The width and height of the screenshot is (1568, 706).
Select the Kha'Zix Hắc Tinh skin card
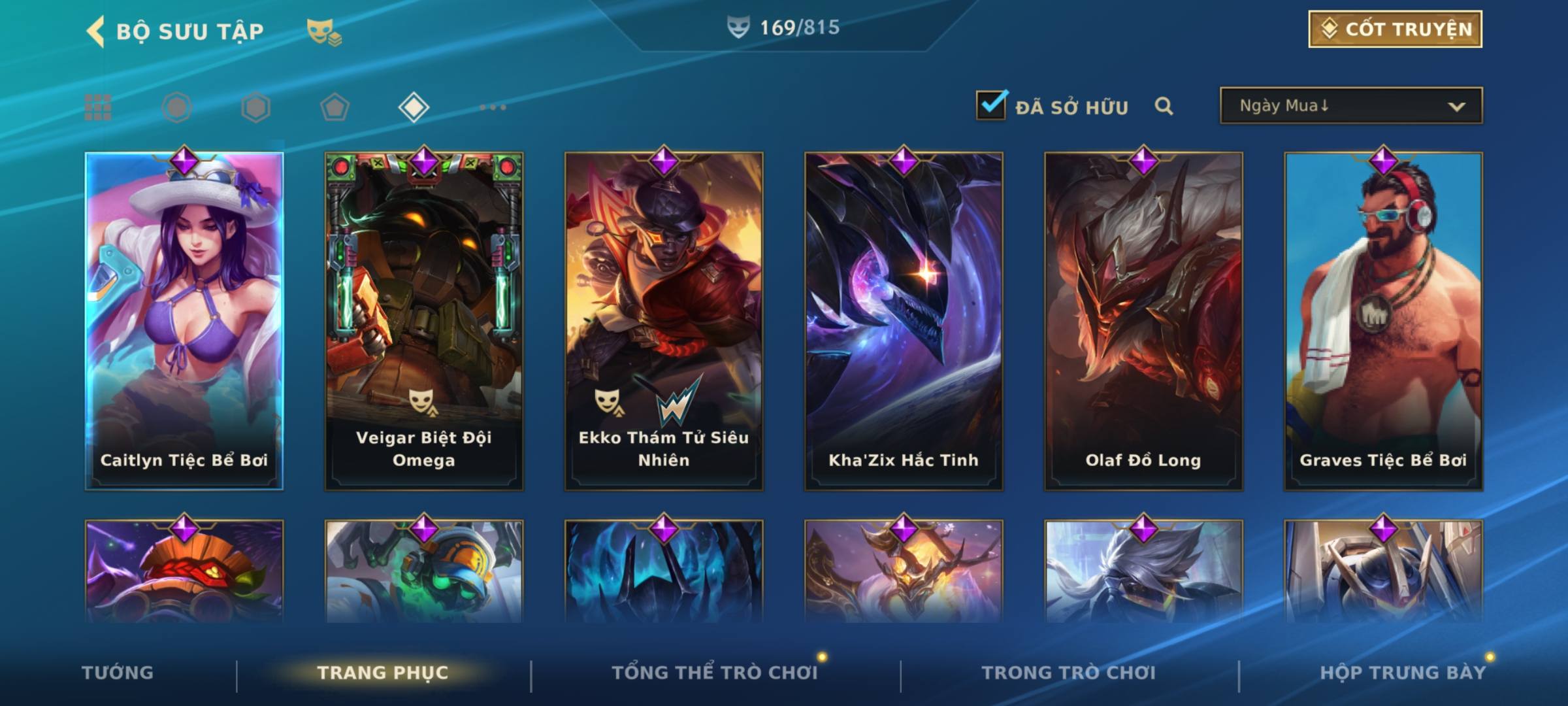click(x=904, y=321)
